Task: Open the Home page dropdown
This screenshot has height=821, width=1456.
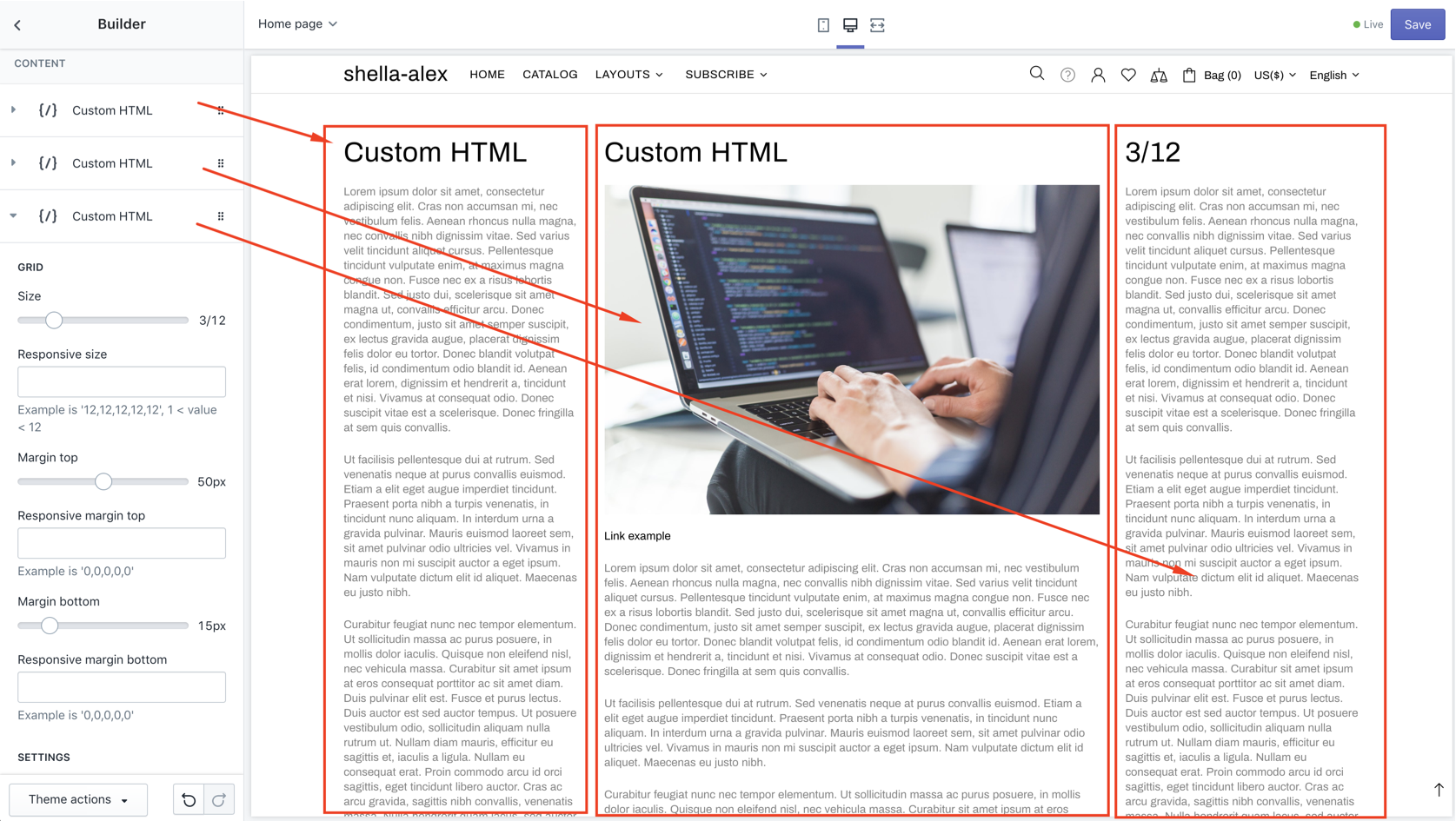Action: point(297,24)
